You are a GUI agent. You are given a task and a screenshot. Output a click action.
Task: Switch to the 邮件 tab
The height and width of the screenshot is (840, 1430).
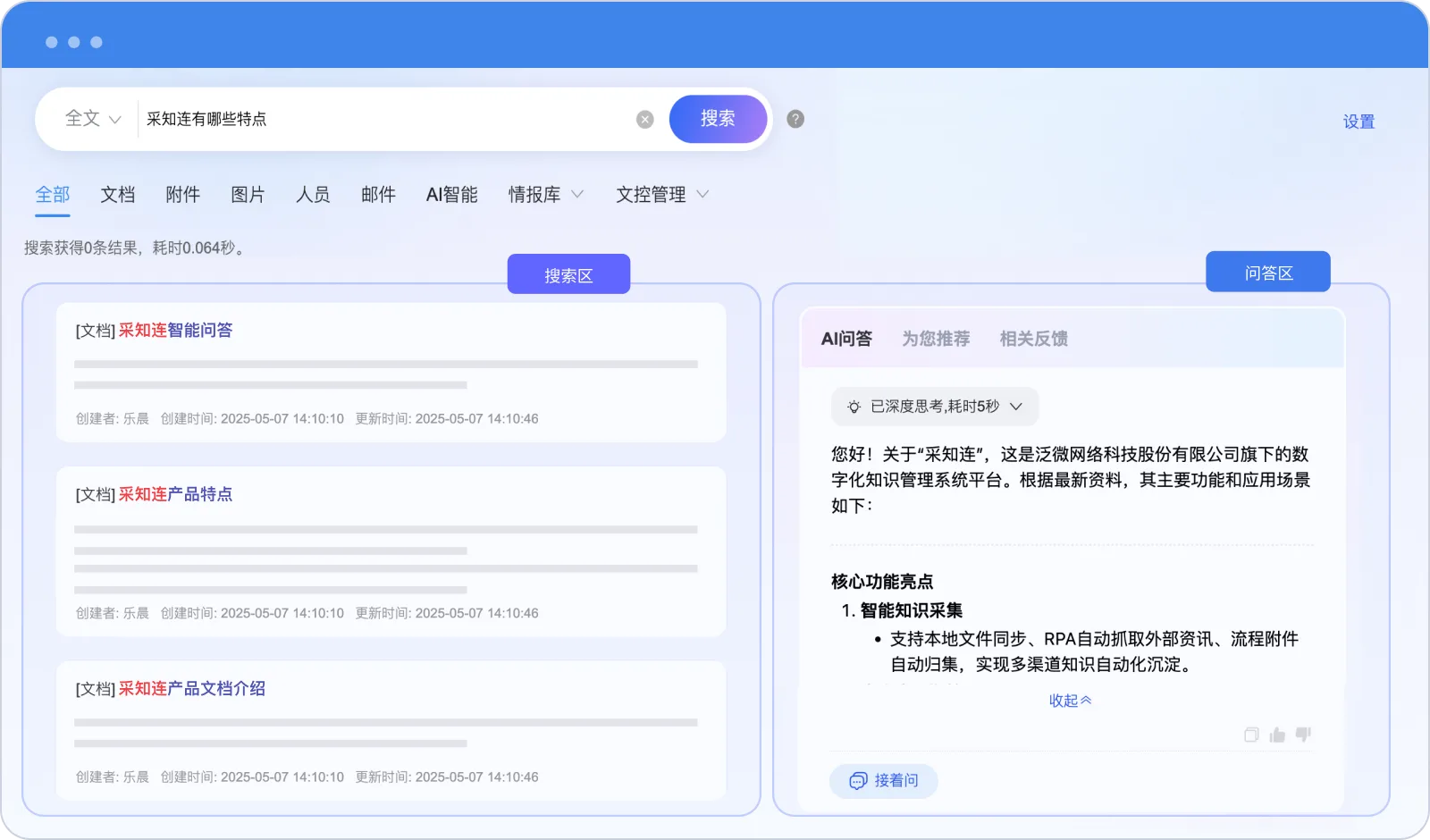(378, 194)
